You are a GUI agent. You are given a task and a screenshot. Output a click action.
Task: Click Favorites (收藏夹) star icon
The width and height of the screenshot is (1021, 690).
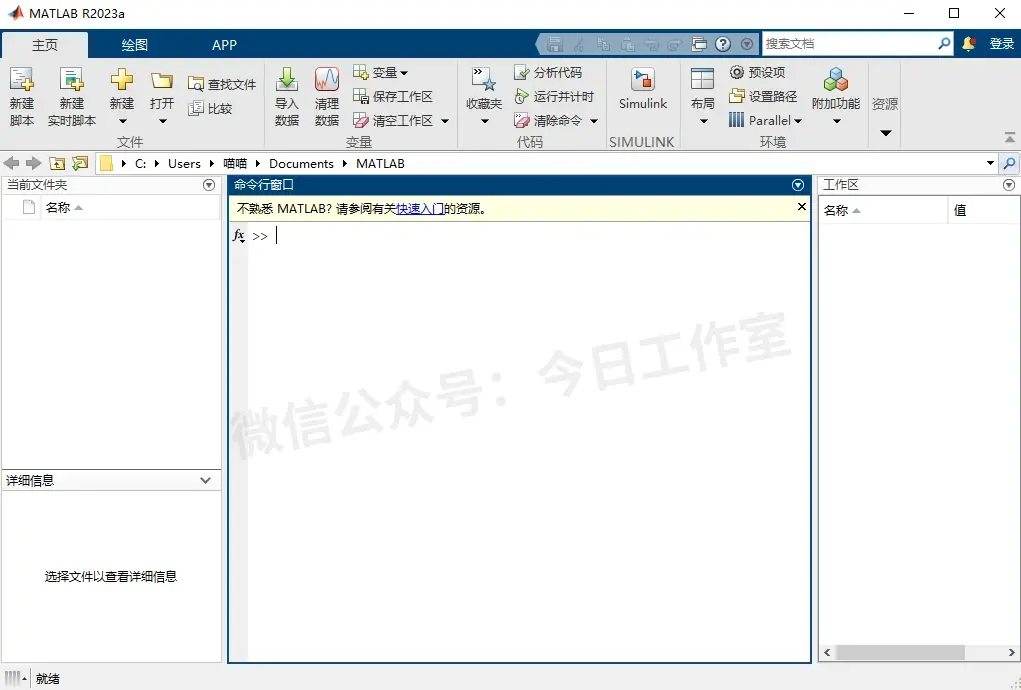(x=484, y=79)
